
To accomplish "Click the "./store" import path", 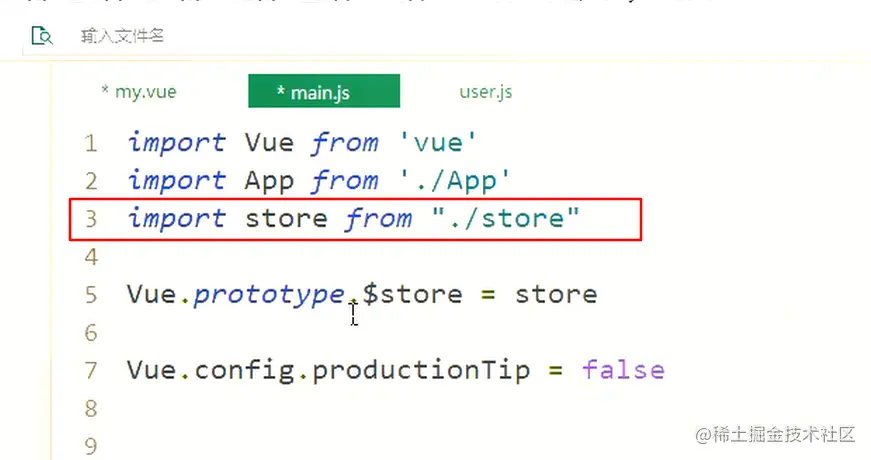I will coord(506,218).
